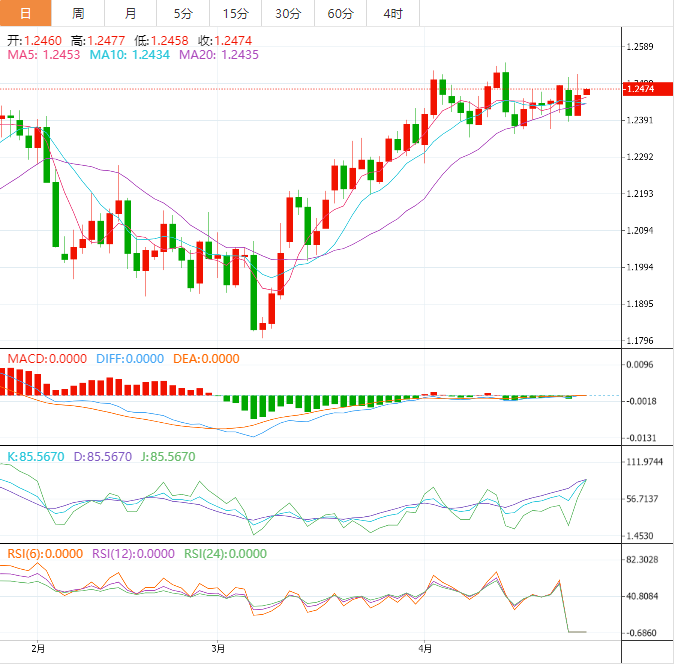The width and height of the screenshot is (675, 667).
Task: Click the 高:1.2477 high price text
Action: click(x=98, y=41)
